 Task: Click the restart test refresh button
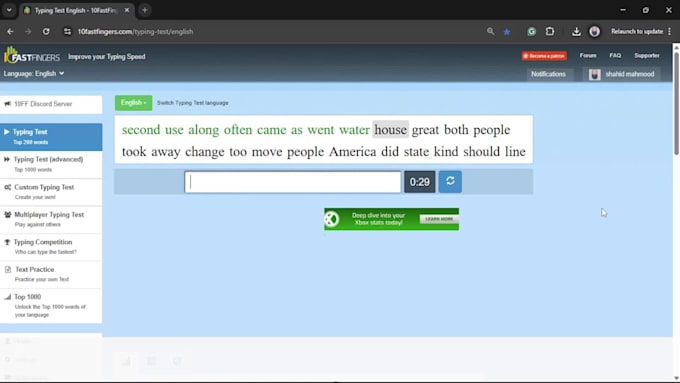(450, 181)
